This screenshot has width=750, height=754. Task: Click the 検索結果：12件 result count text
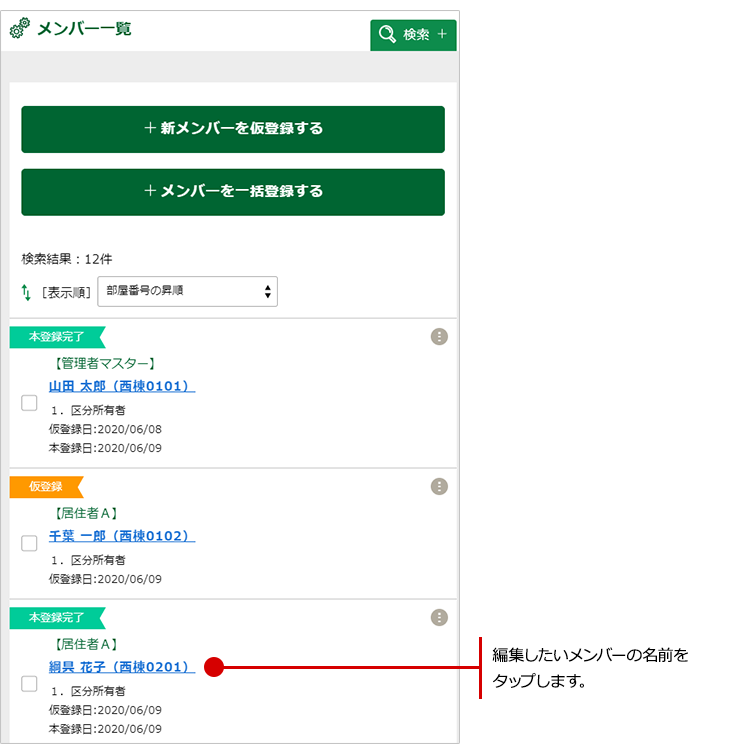tap(67, 258)
